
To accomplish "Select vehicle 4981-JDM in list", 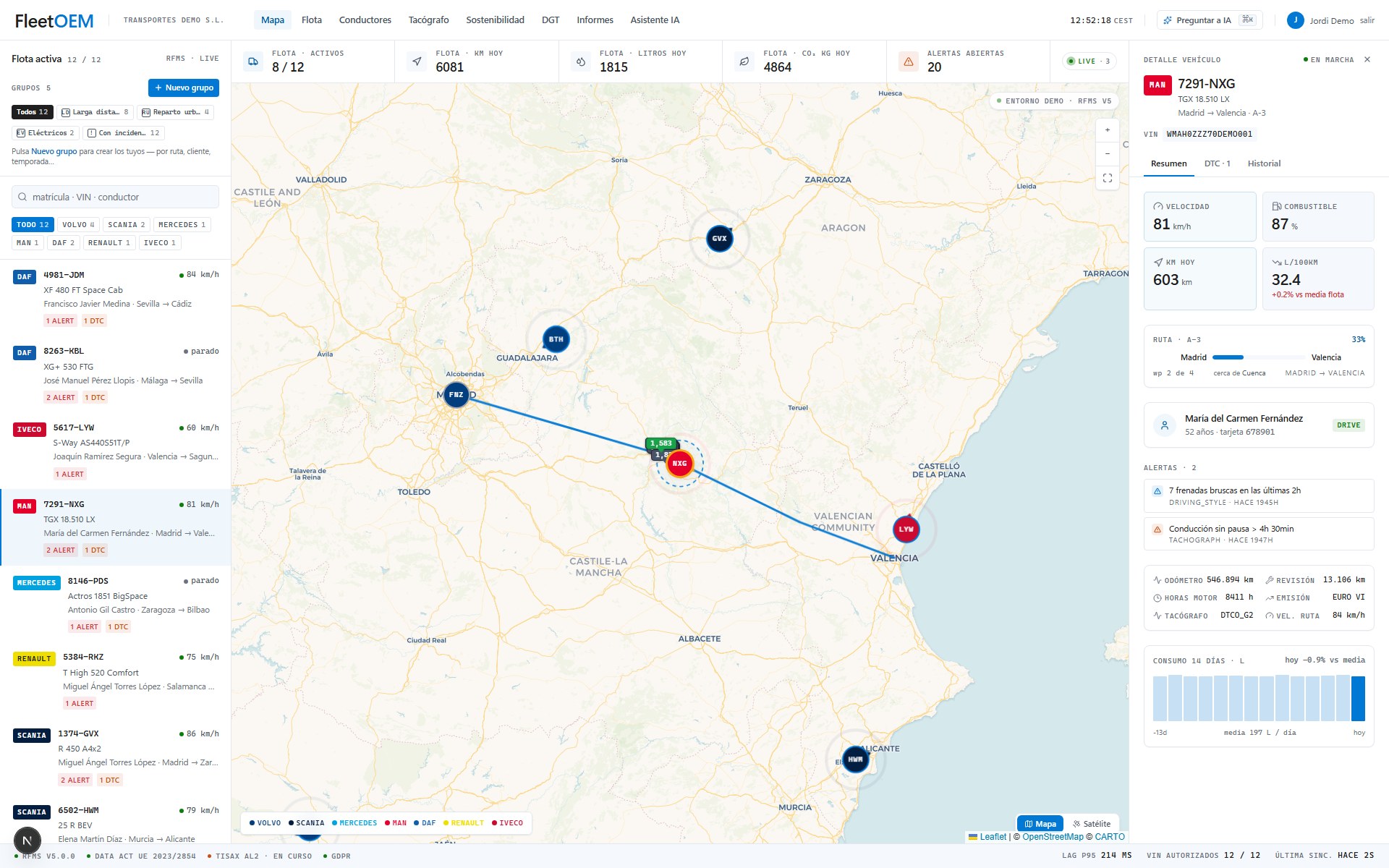I will click(x=116, y=298).
